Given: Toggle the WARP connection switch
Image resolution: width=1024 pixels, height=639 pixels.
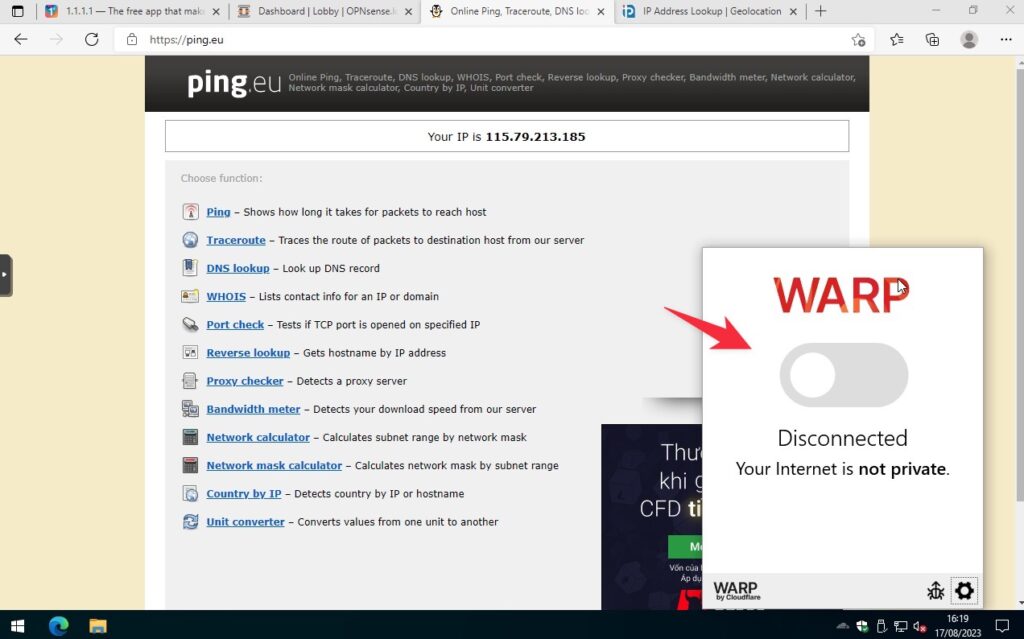Looking at the screenshot, I should coord(843,375).
